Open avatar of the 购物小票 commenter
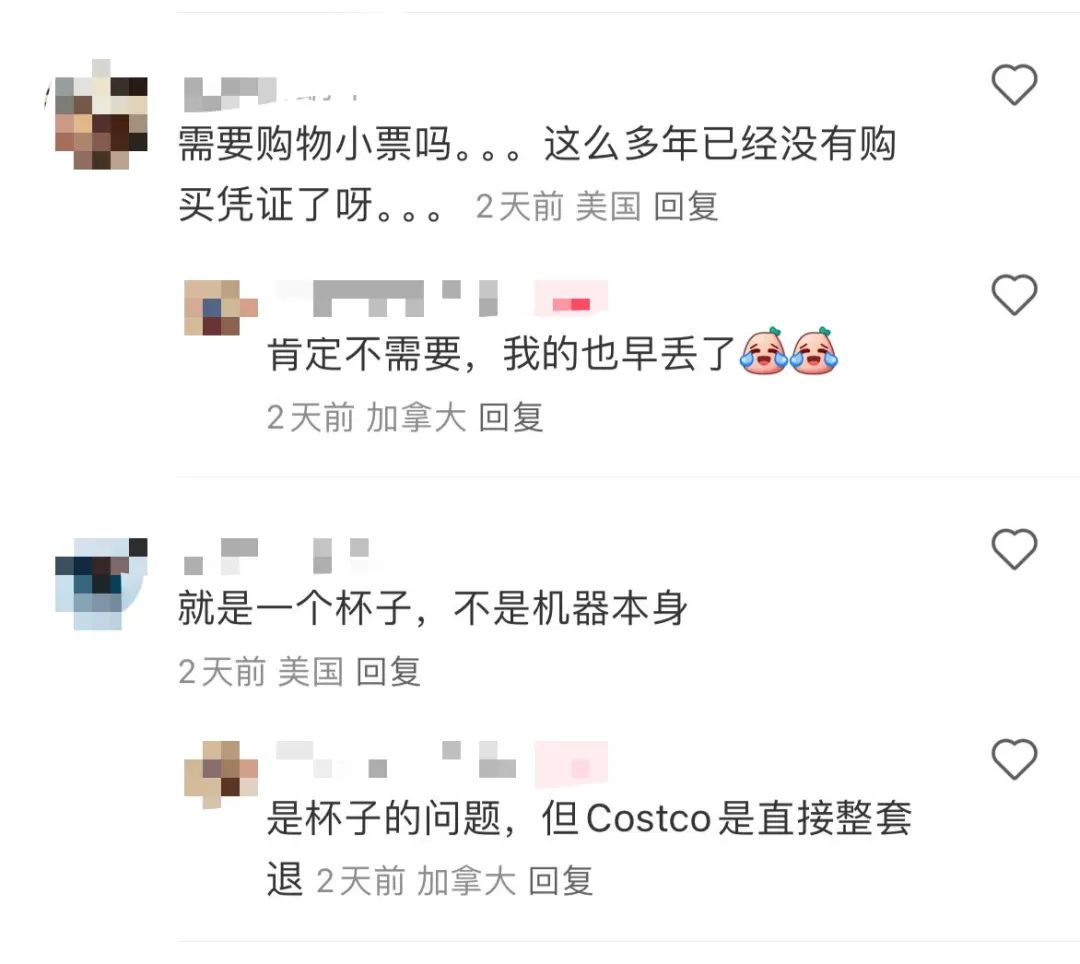 101,114
